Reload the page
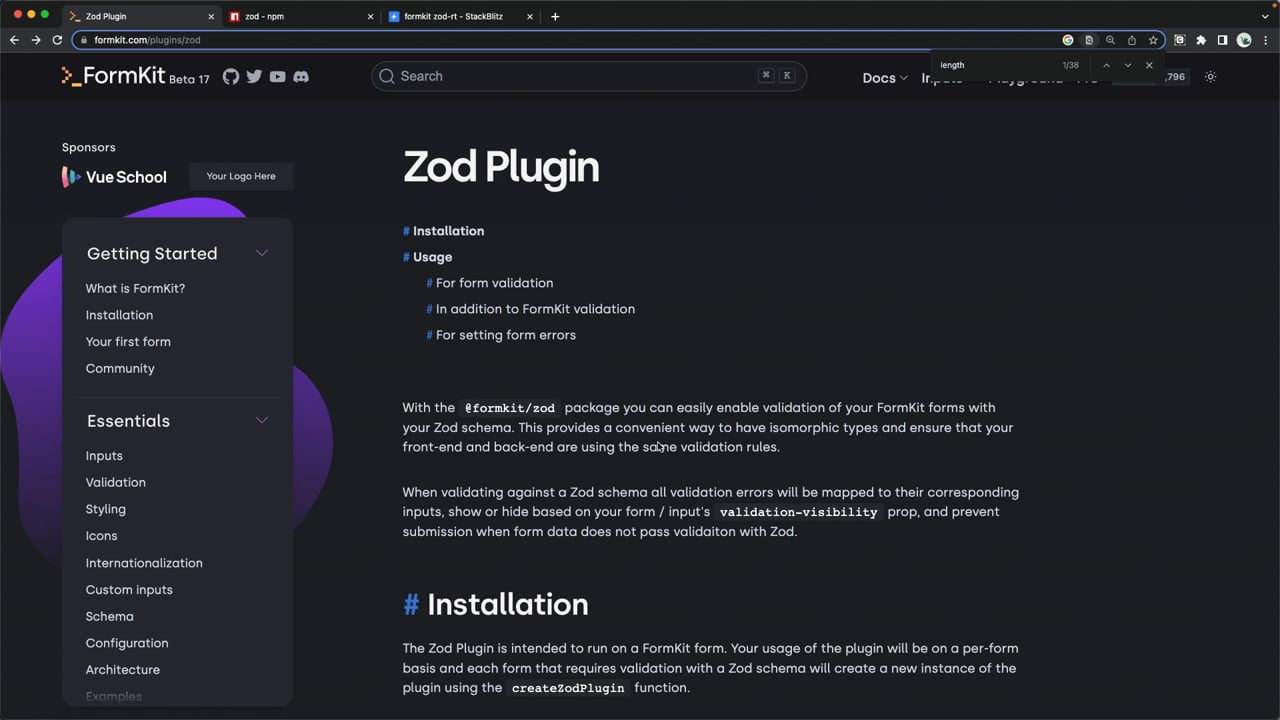The height and width of the screenshot is (720, 1280). coord(57,40)
